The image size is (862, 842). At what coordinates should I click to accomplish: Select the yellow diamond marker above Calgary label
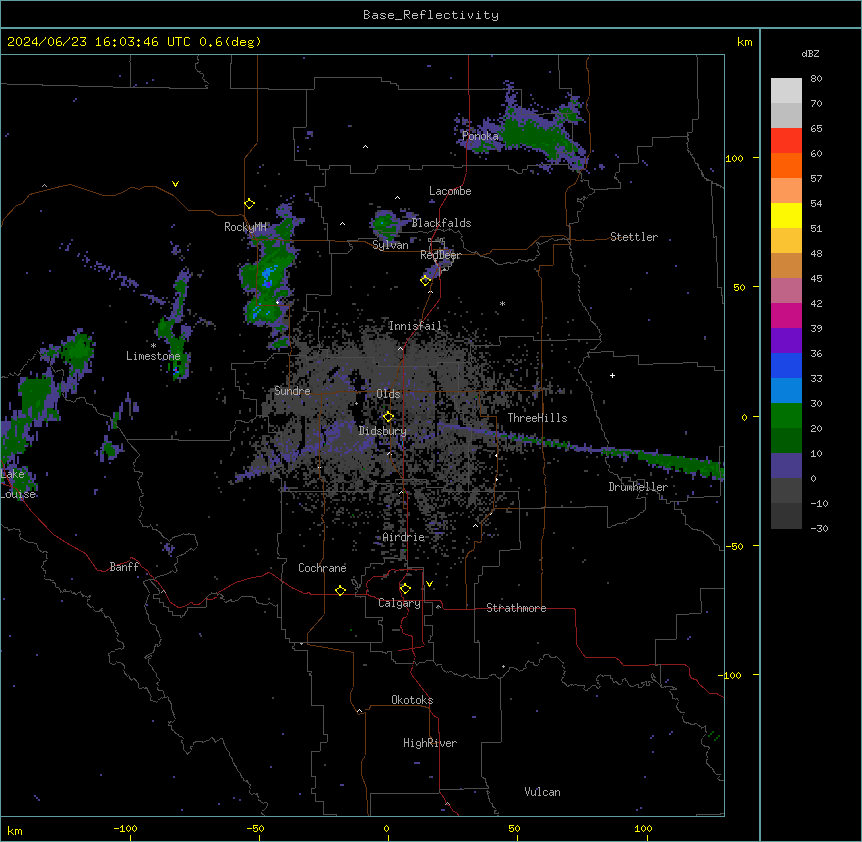[x=405, y=589]
